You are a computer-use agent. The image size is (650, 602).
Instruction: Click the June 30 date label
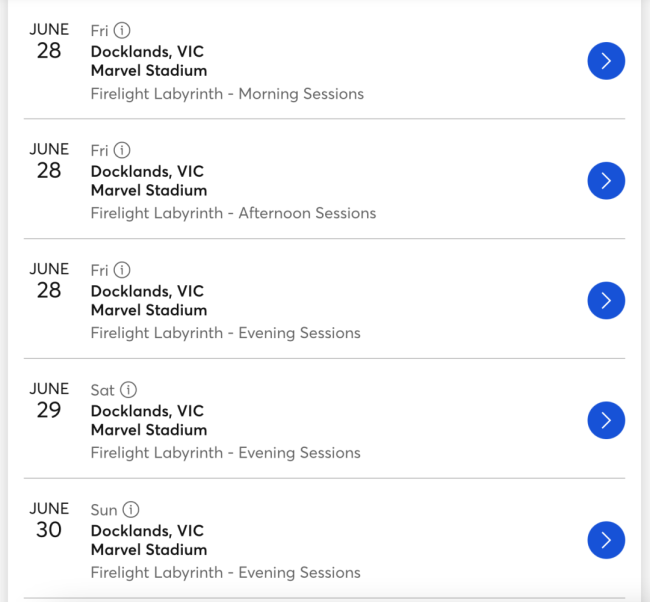[49, 520]
